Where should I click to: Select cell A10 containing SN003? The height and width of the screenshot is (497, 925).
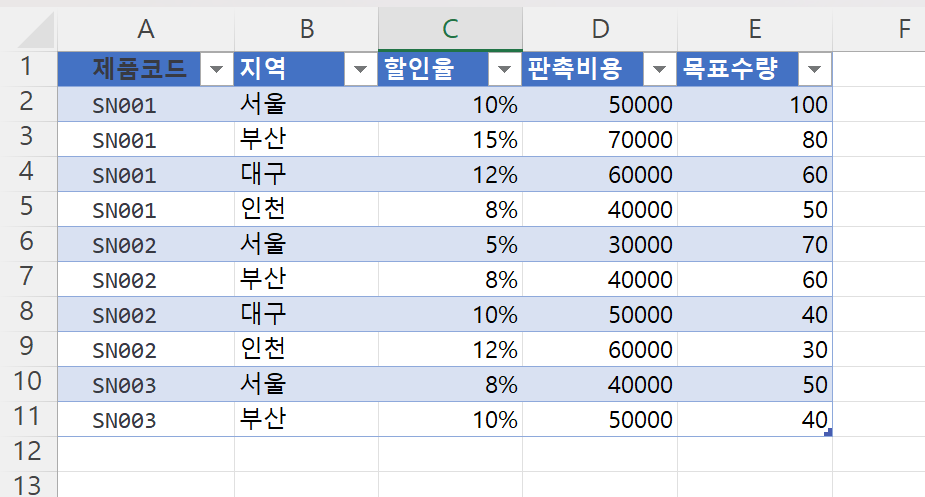click(146, 384)
